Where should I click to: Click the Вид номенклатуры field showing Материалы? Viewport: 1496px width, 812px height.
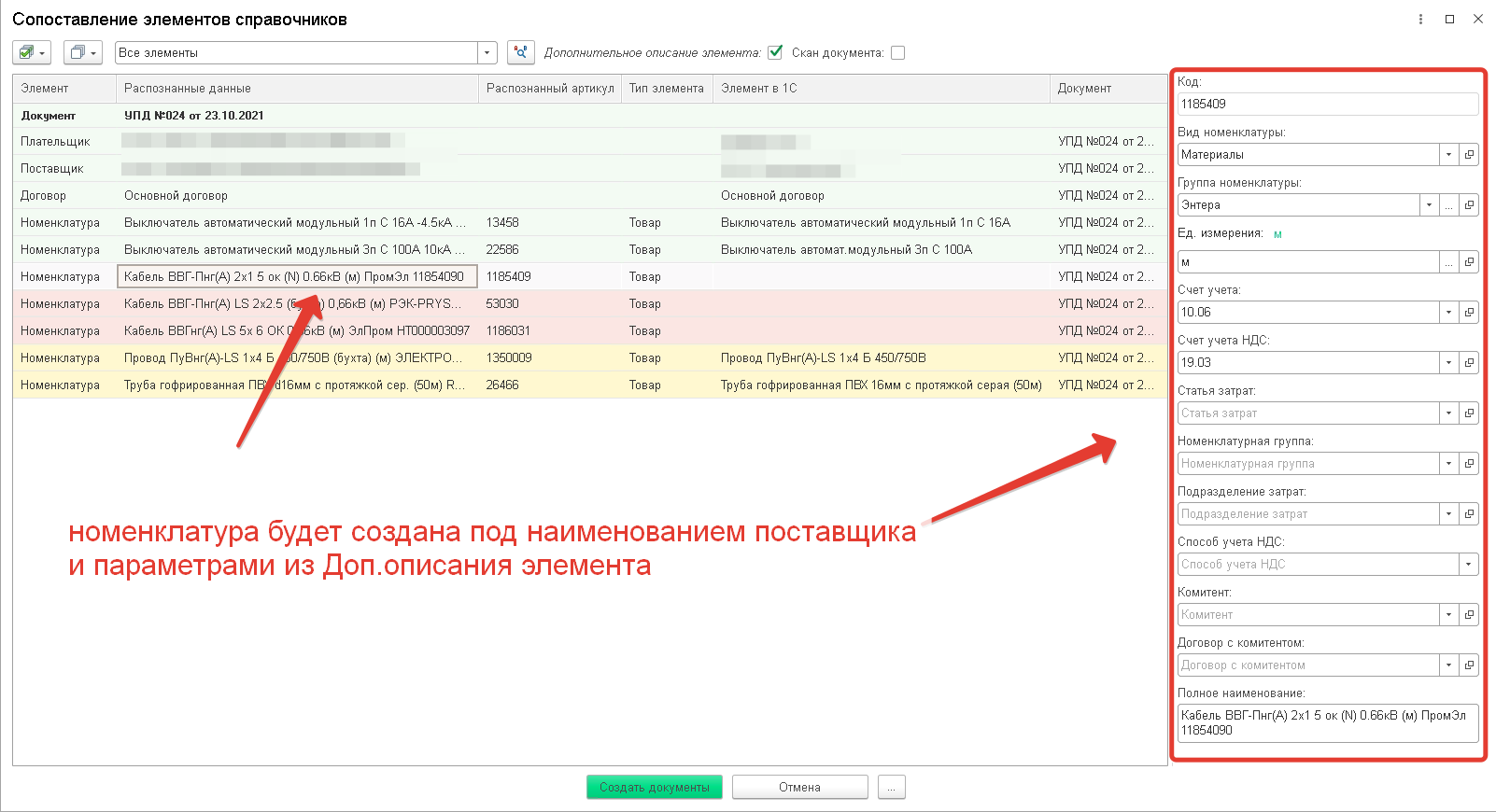(x=1308, y=155)
